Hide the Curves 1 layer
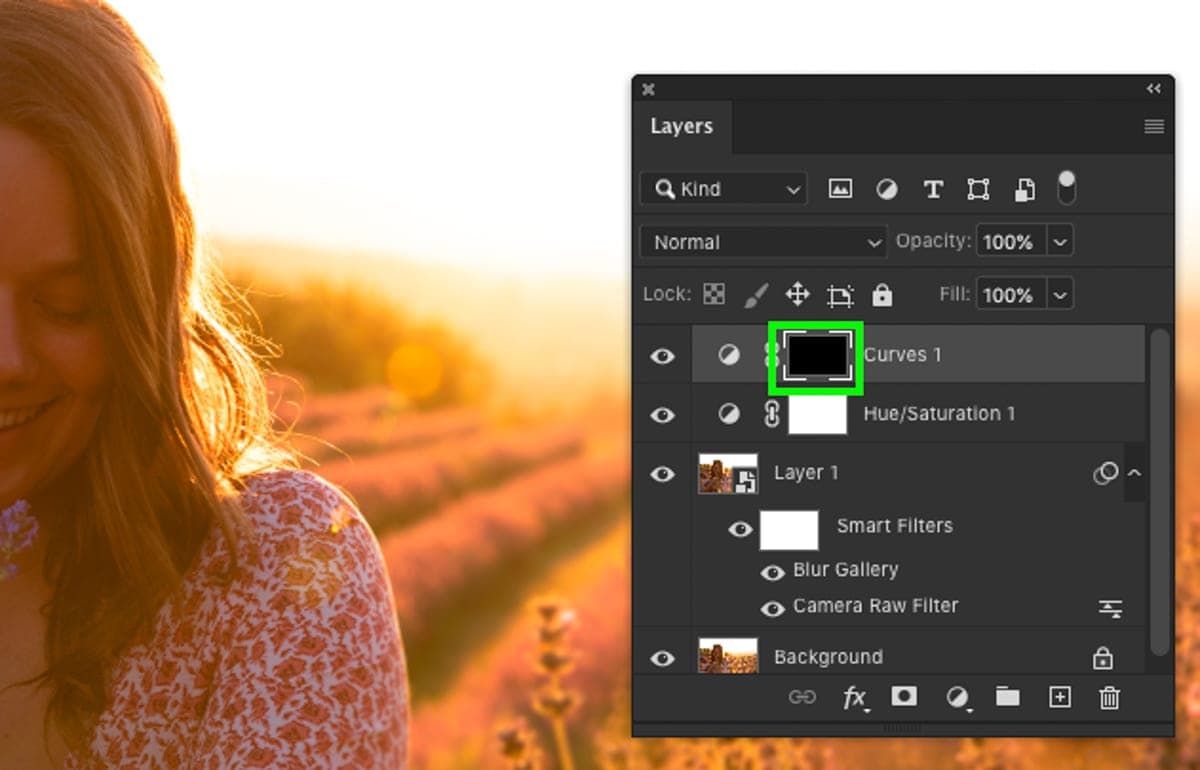Screen dimensions: 1200x770 coord(662,355)
